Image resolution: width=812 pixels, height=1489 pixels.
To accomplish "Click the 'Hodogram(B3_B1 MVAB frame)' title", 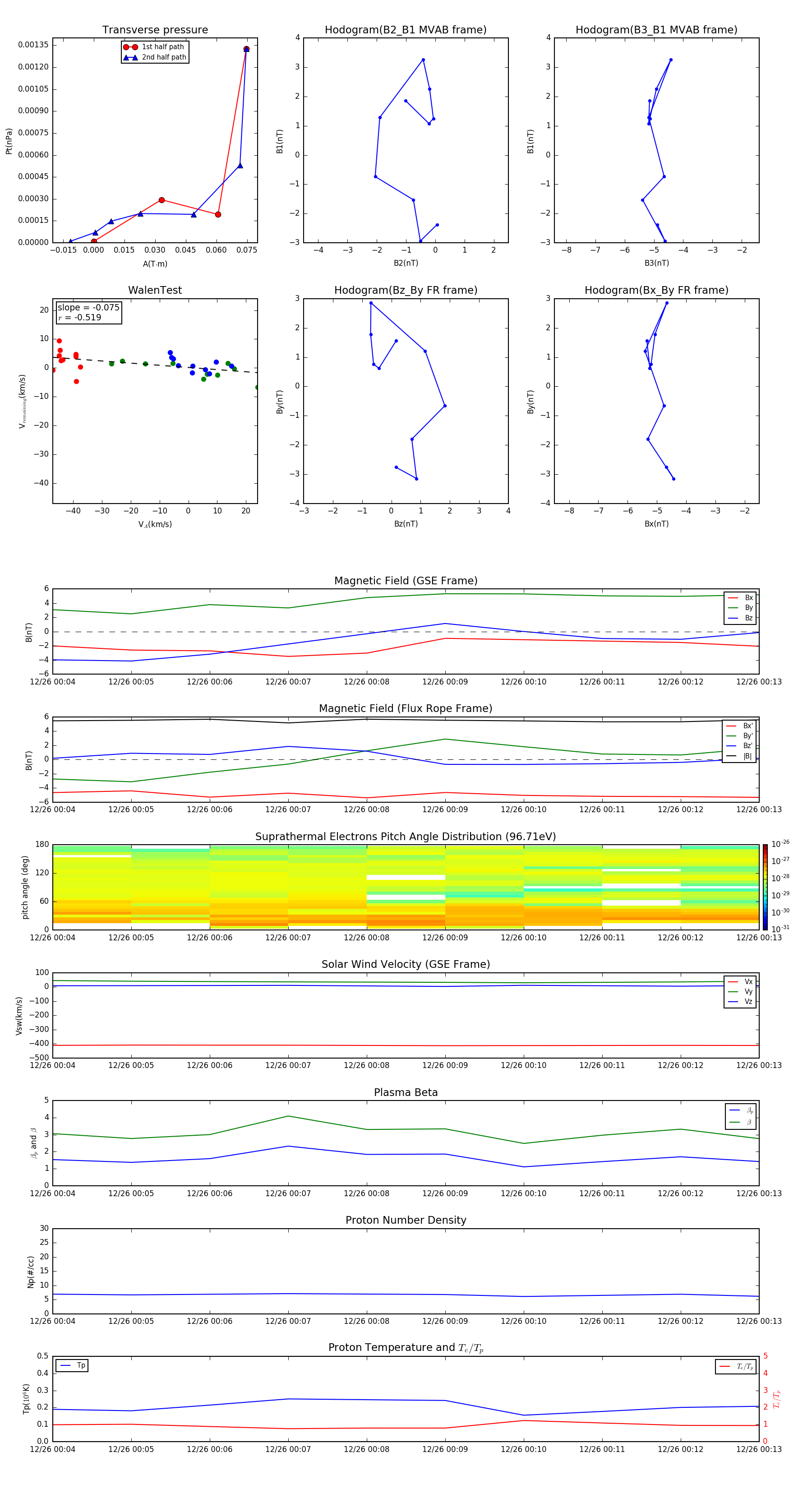I will tap(656, 30).
